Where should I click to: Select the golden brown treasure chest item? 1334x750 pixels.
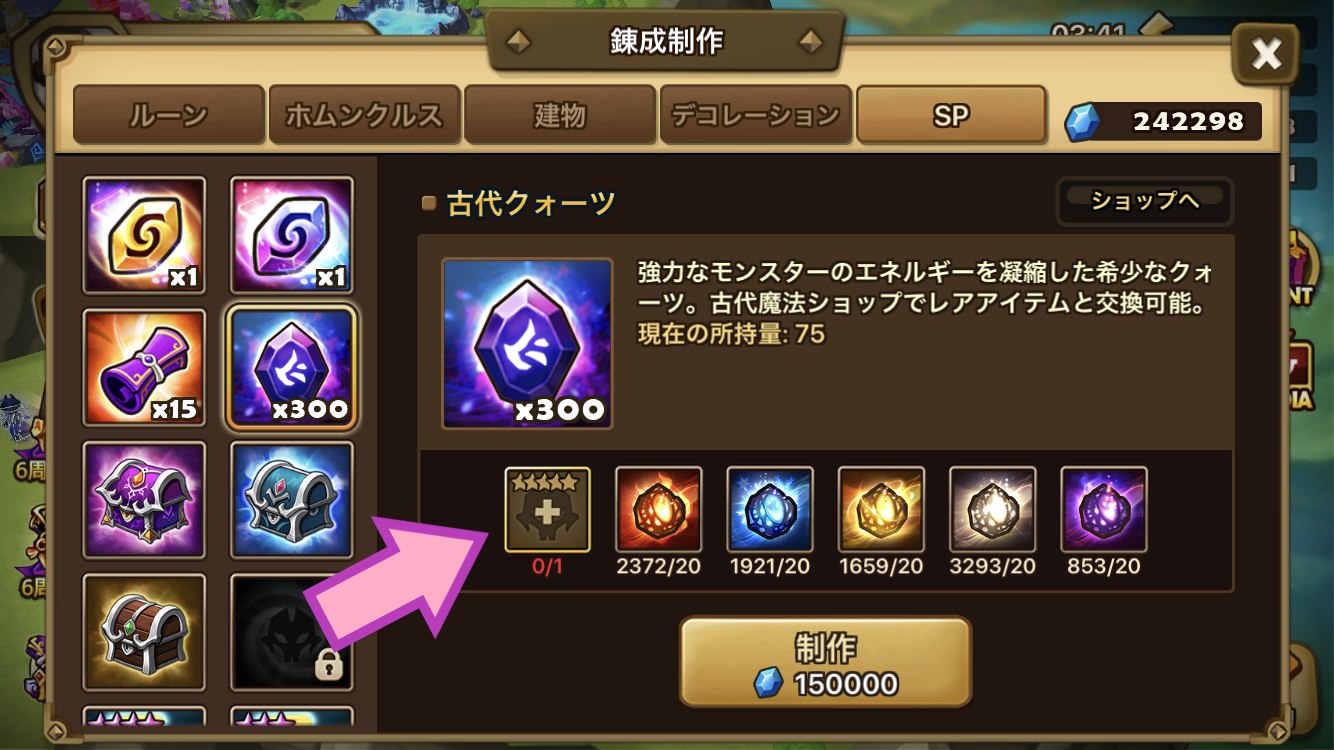coord(144,631)
